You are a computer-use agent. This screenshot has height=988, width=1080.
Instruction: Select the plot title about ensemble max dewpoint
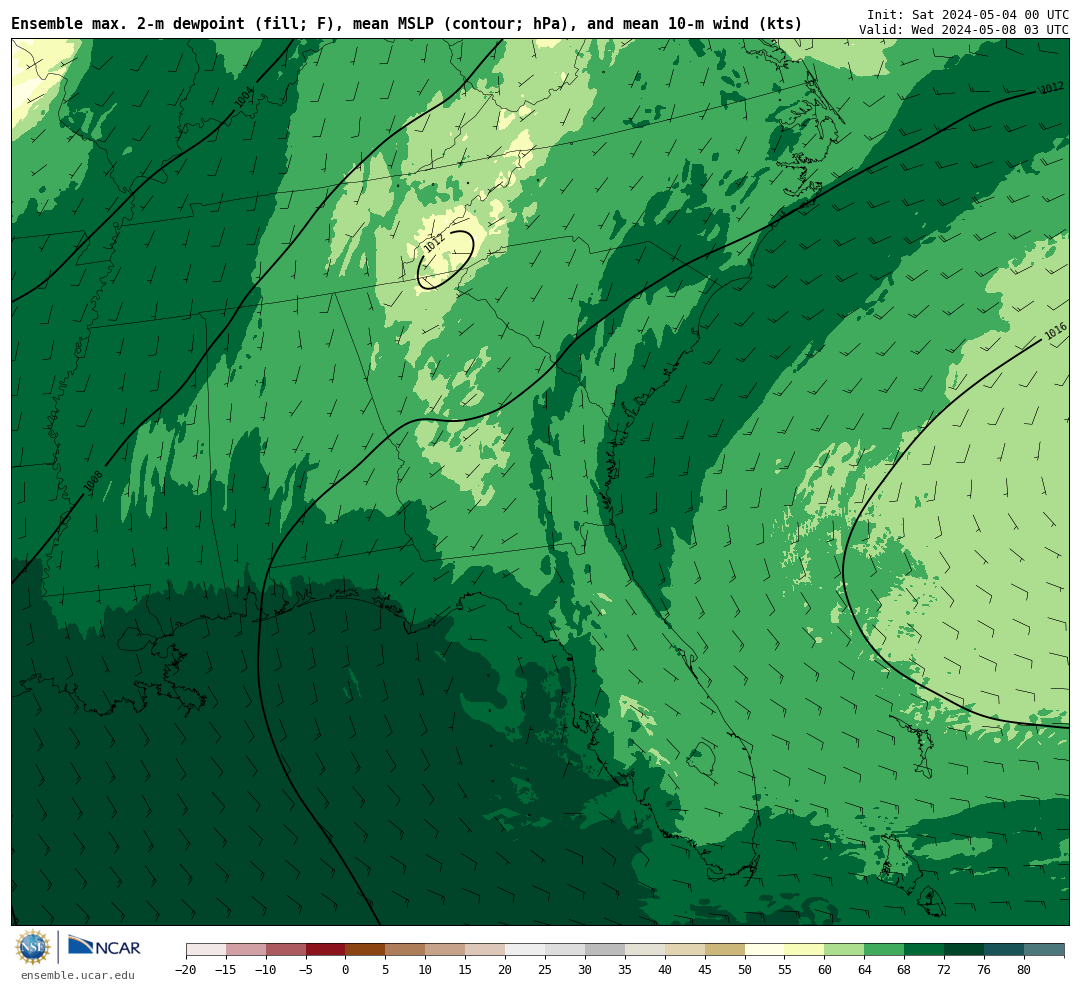(406, 24)
